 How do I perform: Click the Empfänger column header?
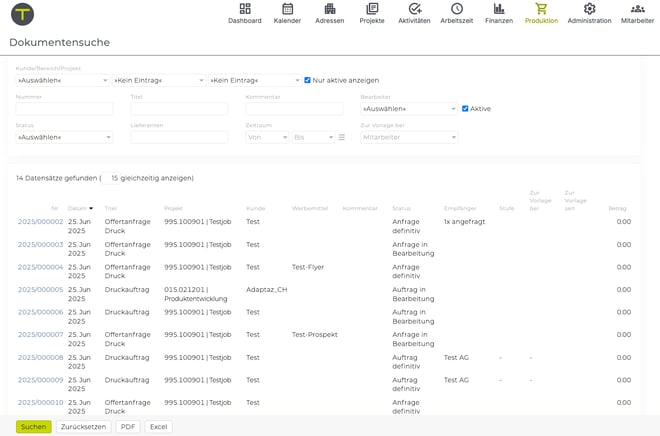pyautogui.click(x=460, y=208)
